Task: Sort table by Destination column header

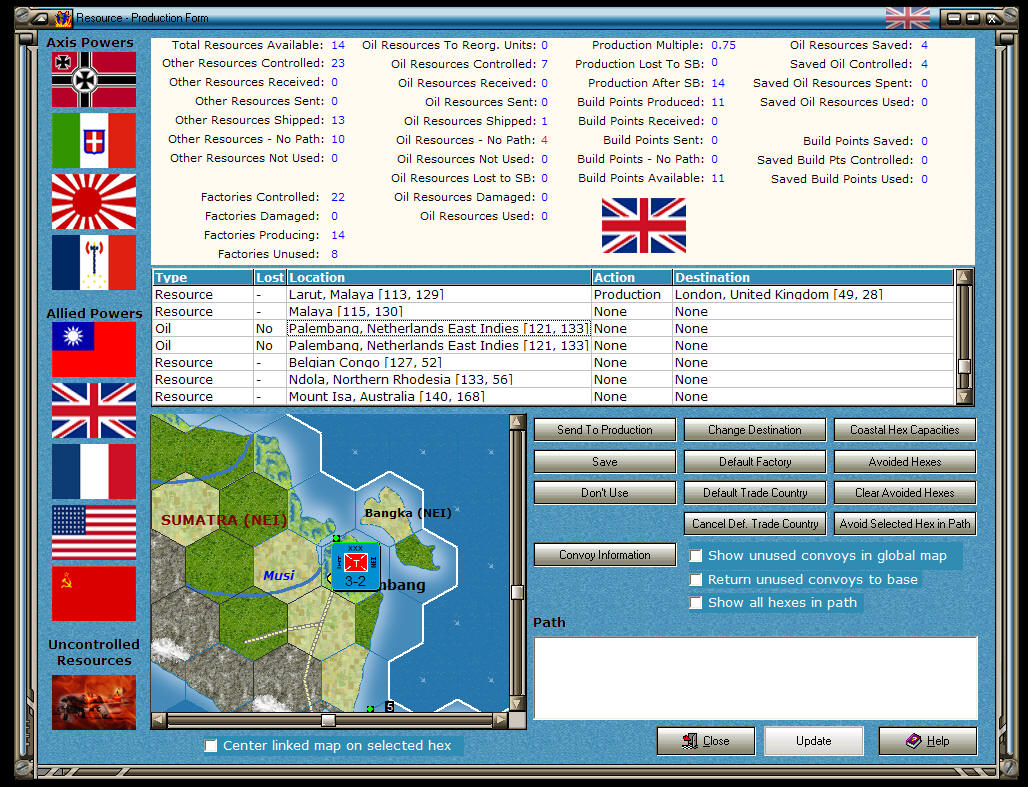Action: tap(813, 277)
